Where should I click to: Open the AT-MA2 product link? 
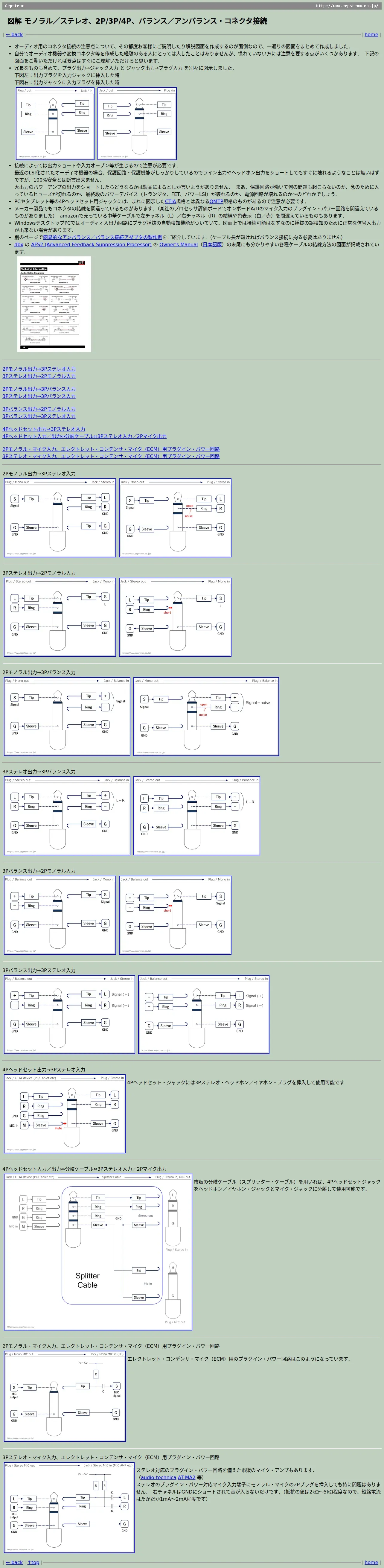click(x=186, y=1477)
